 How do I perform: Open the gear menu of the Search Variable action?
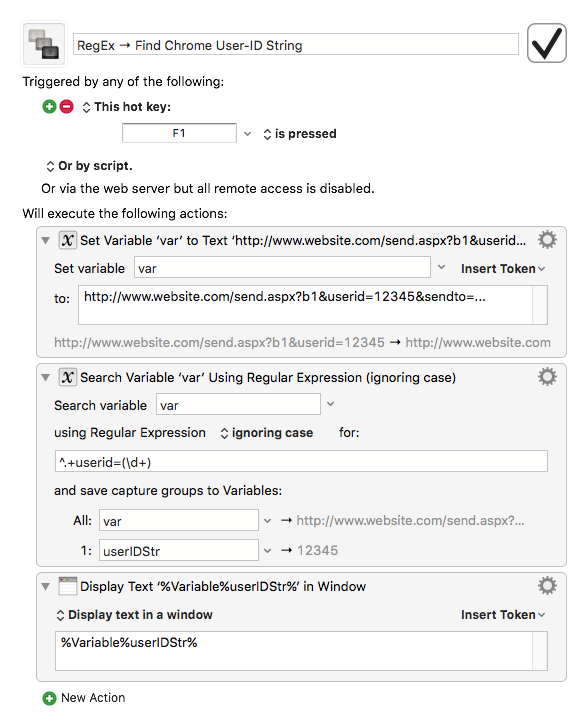[547, 377]
